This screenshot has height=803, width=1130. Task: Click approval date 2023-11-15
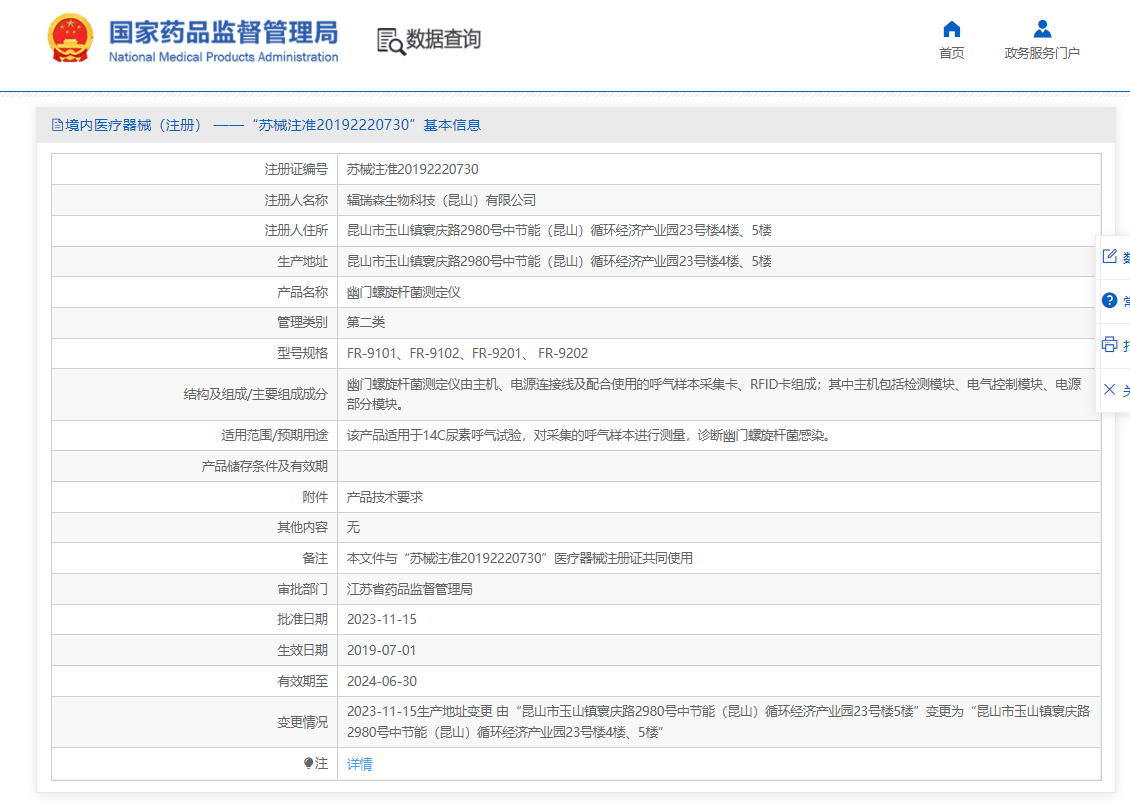[x=381, y=619]
